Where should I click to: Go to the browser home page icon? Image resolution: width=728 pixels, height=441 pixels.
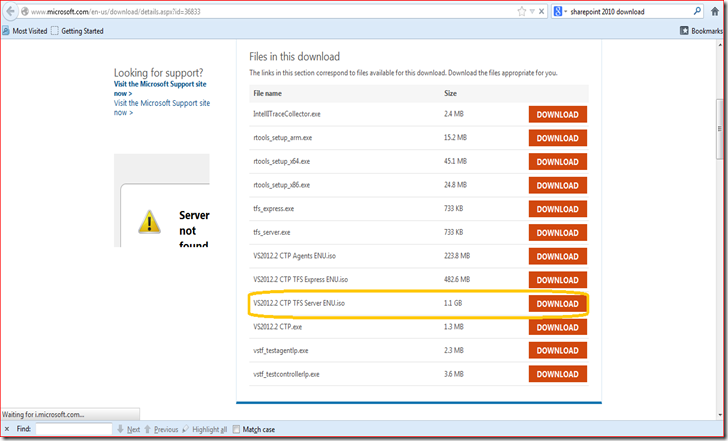715,12
